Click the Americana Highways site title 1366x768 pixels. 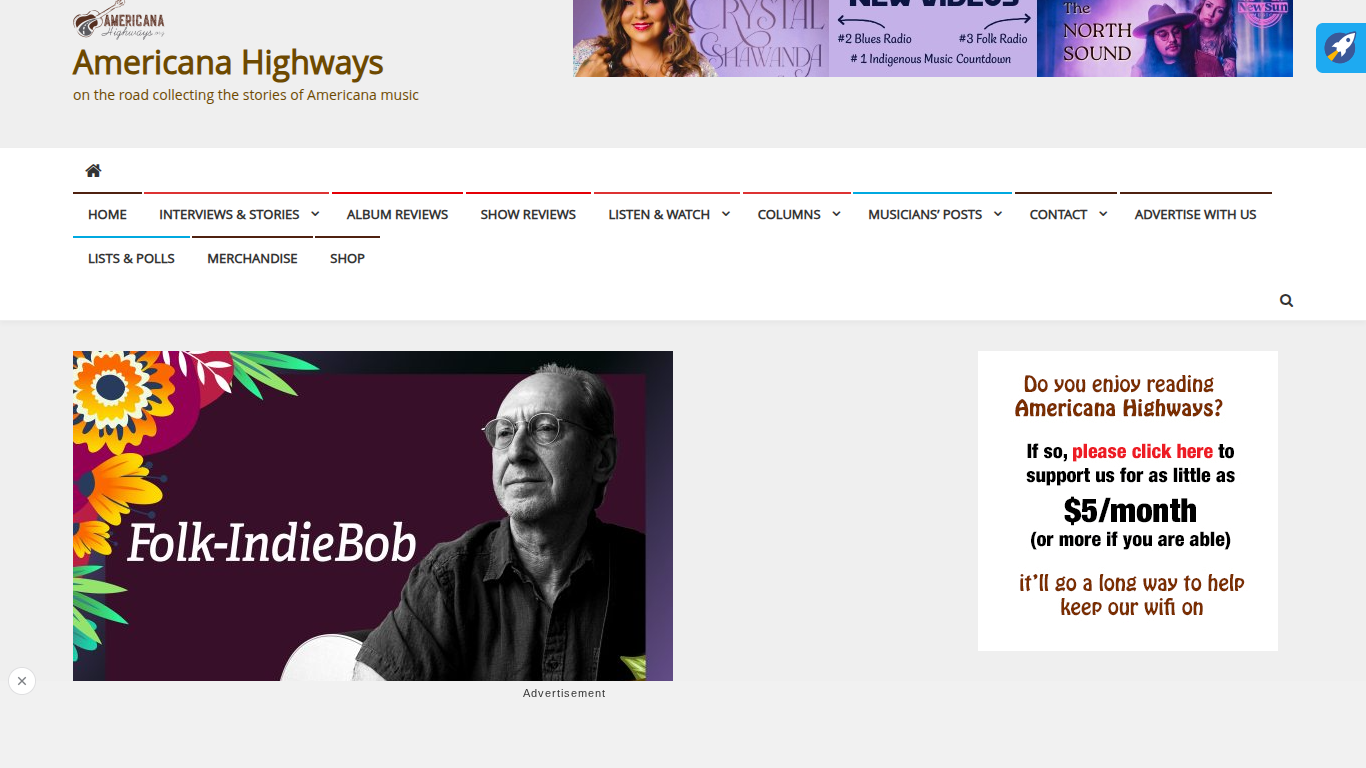tap(228, 62)
